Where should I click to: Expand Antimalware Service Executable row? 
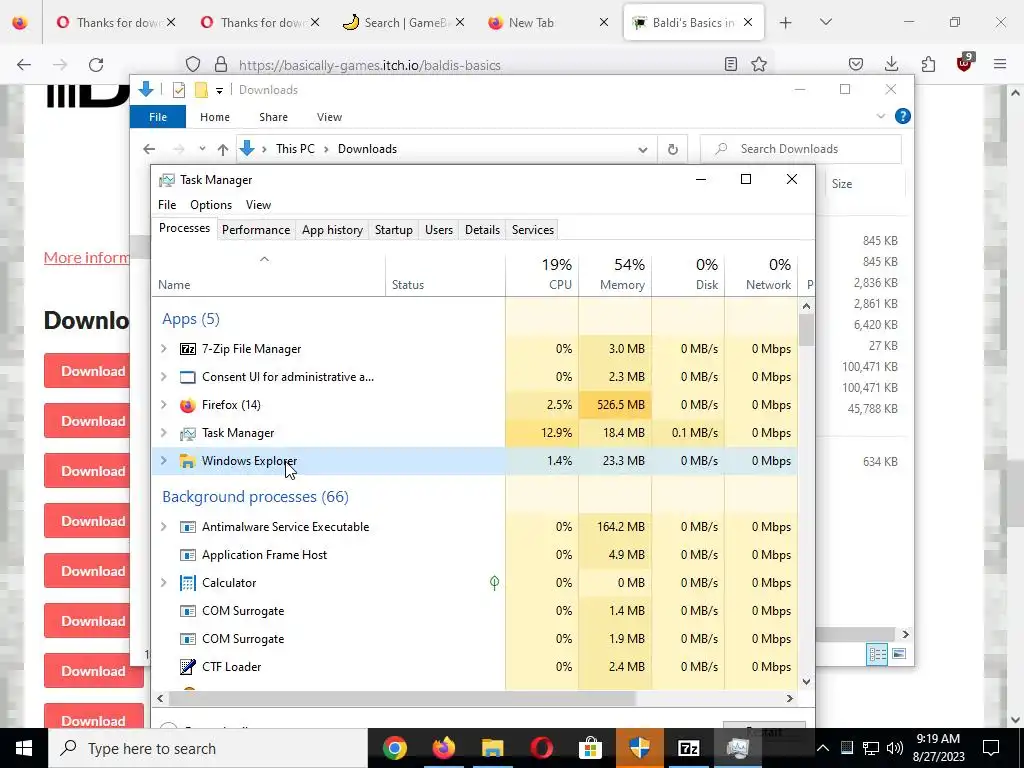click(164, 526)
